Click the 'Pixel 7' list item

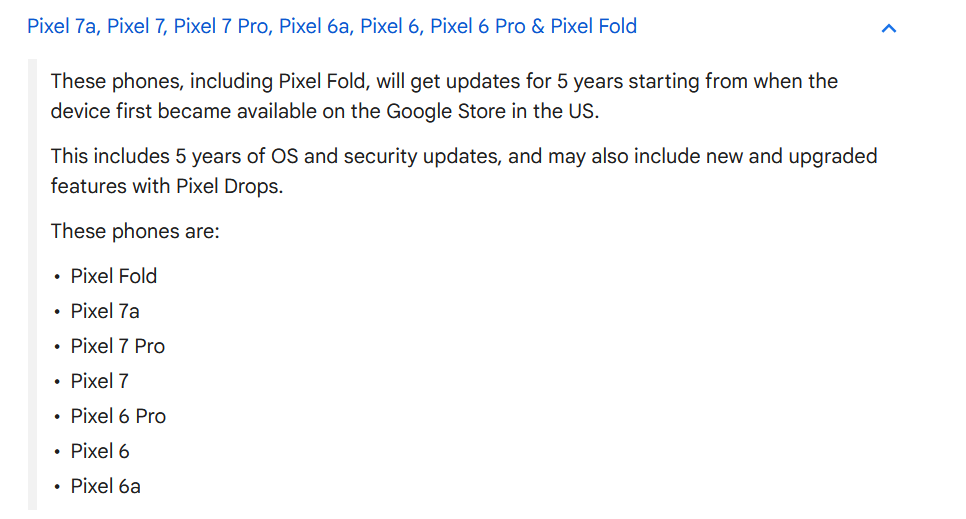pyautogui.click(x=99, y=381)
